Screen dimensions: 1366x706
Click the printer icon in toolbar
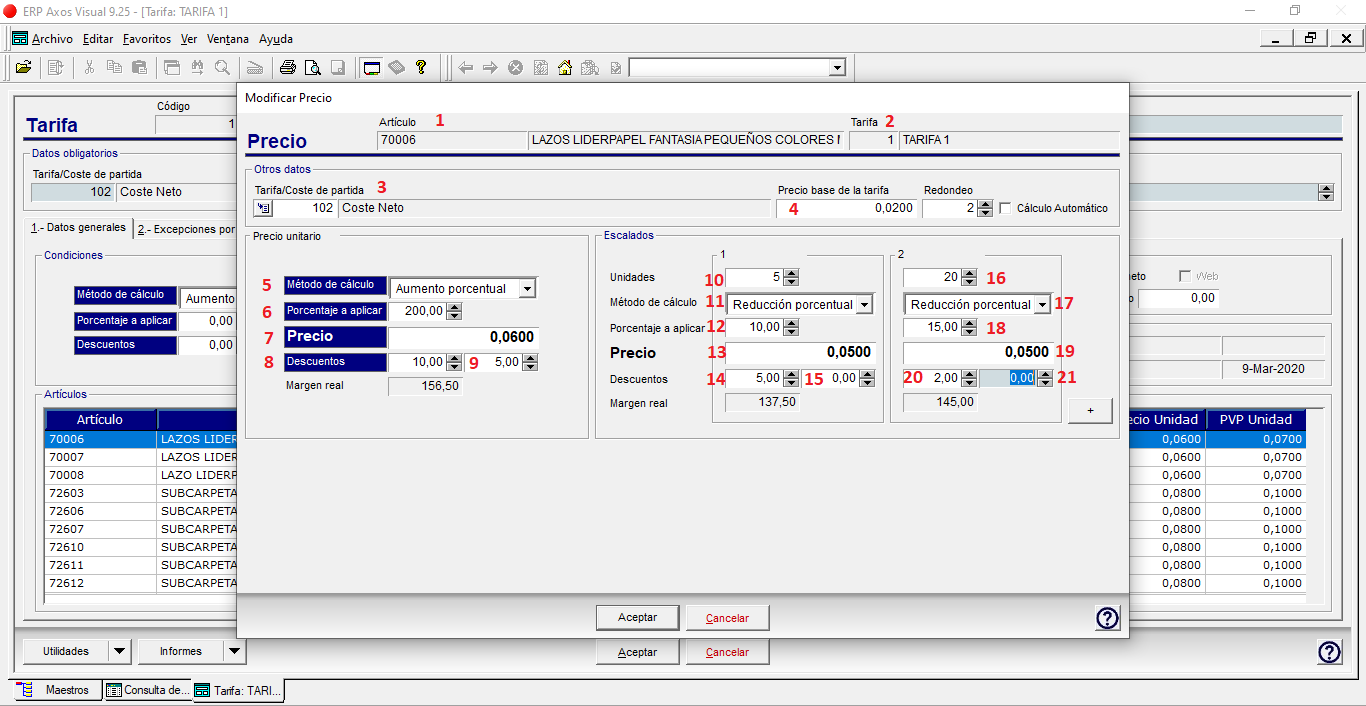(288, 68)
